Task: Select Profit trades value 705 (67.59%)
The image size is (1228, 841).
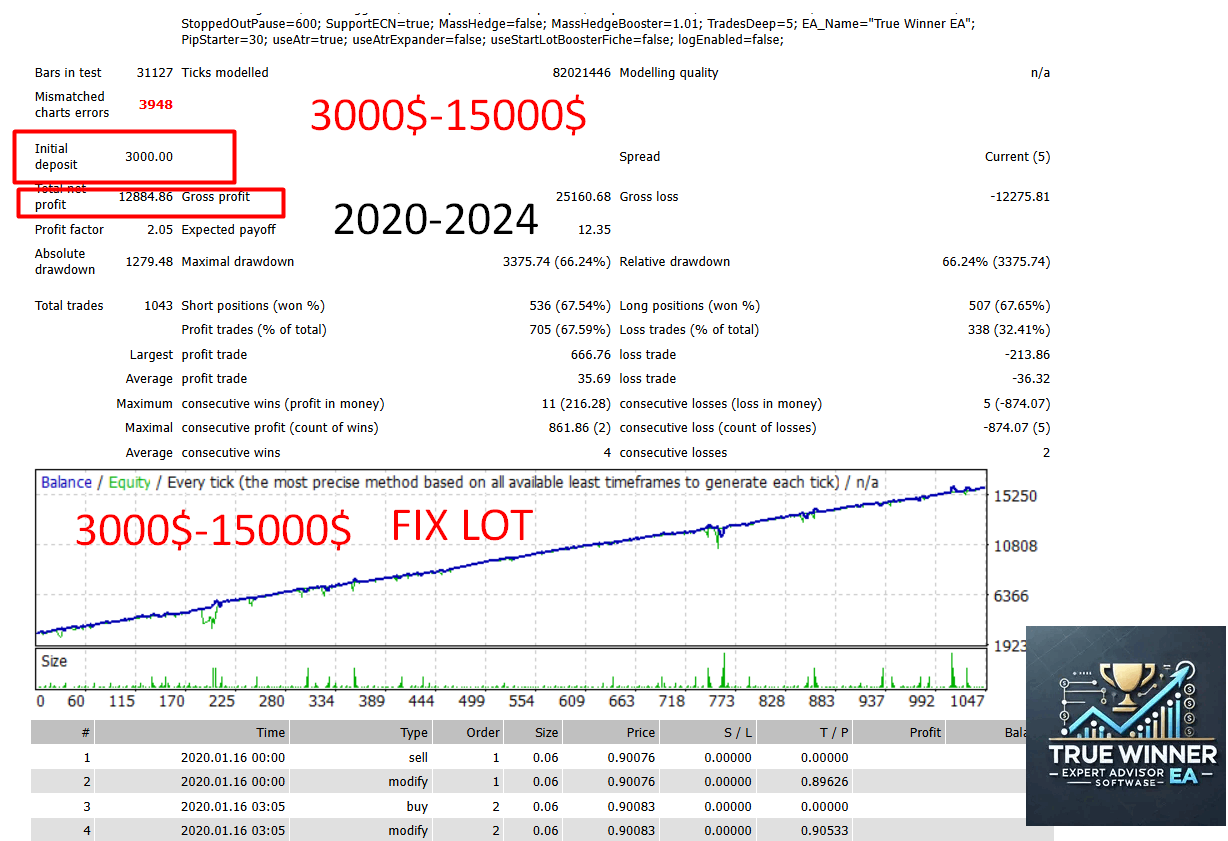Action: pos(570,330)
